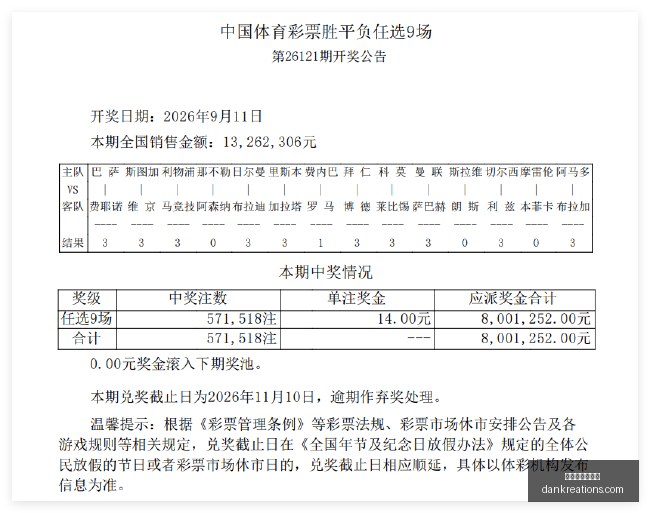Viewport: 650px width, 513px height.
Task: Select away team 加拉塔
Action: pyautogui.click(x=285, y=206)
